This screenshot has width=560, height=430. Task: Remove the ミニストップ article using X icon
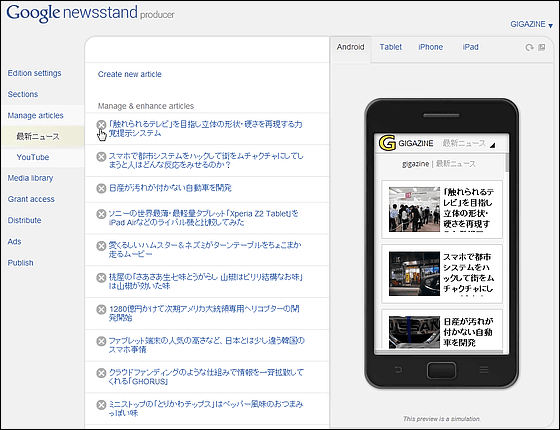101,405
